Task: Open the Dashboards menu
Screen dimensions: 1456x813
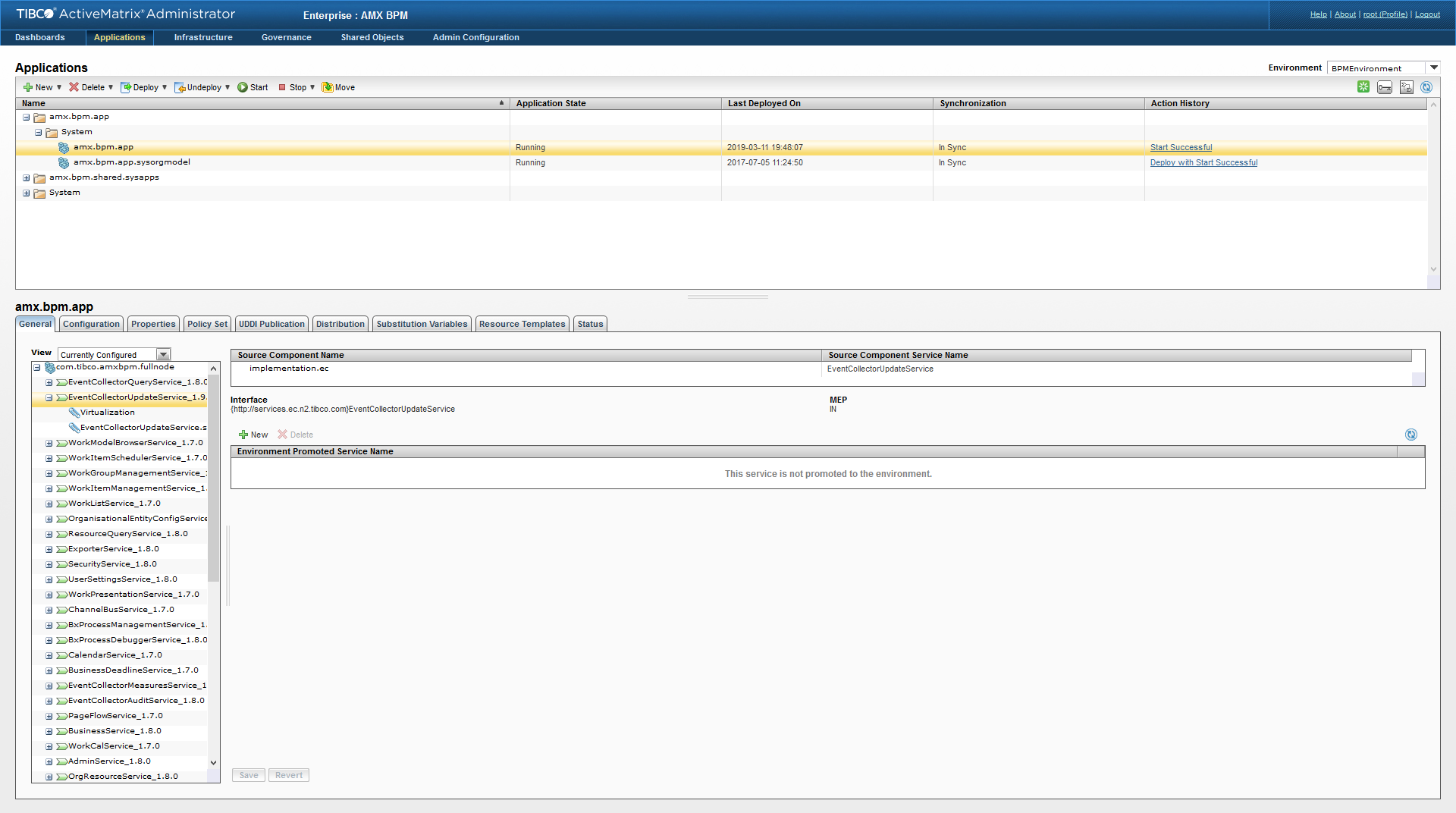Action: pos(40,37)
